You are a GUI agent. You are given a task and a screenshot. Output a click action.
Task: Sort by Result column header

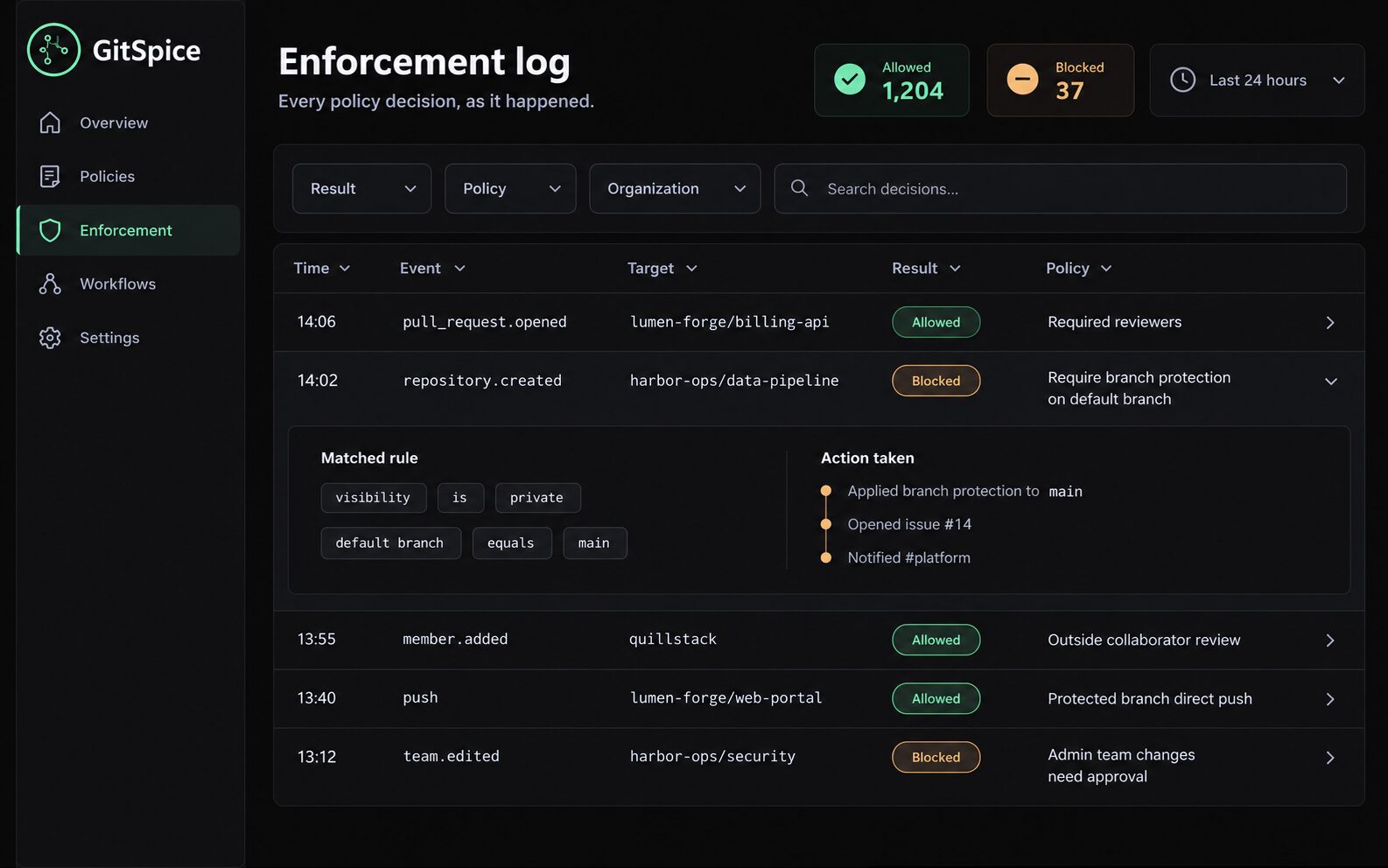click(926, 269)
